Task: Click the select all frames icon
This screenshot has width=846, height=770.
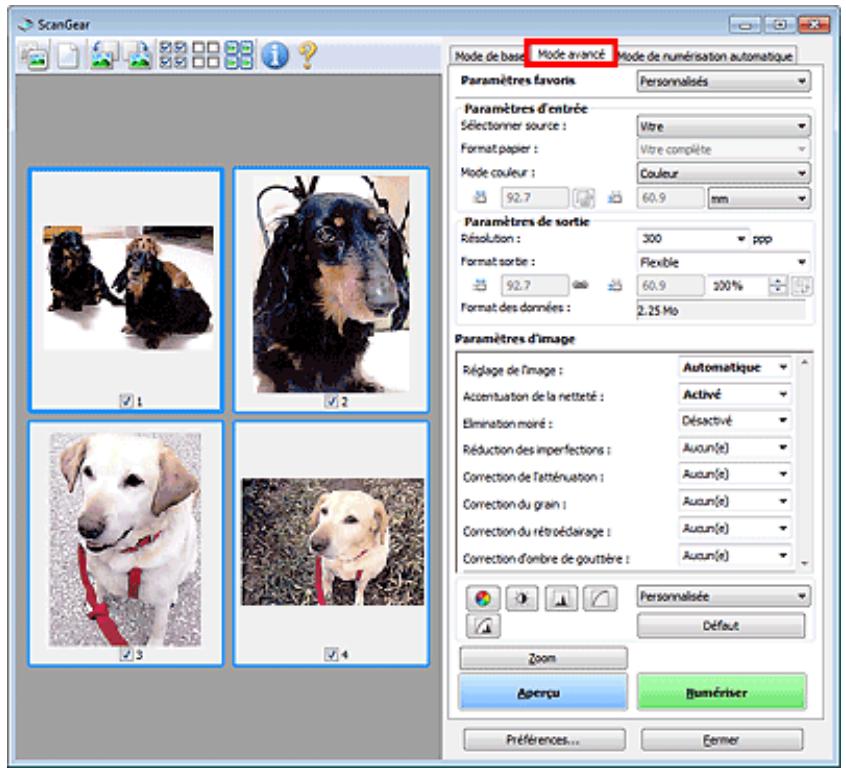Action: tap(173, 56)
